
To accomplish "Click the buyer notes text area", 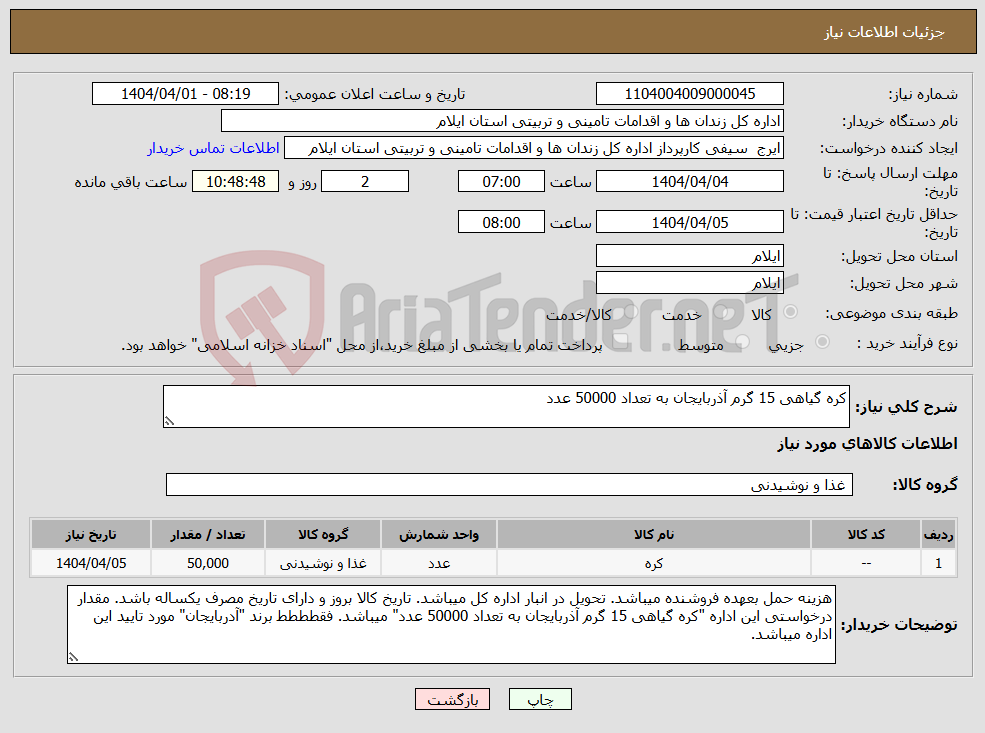I will tap(451, 624).
